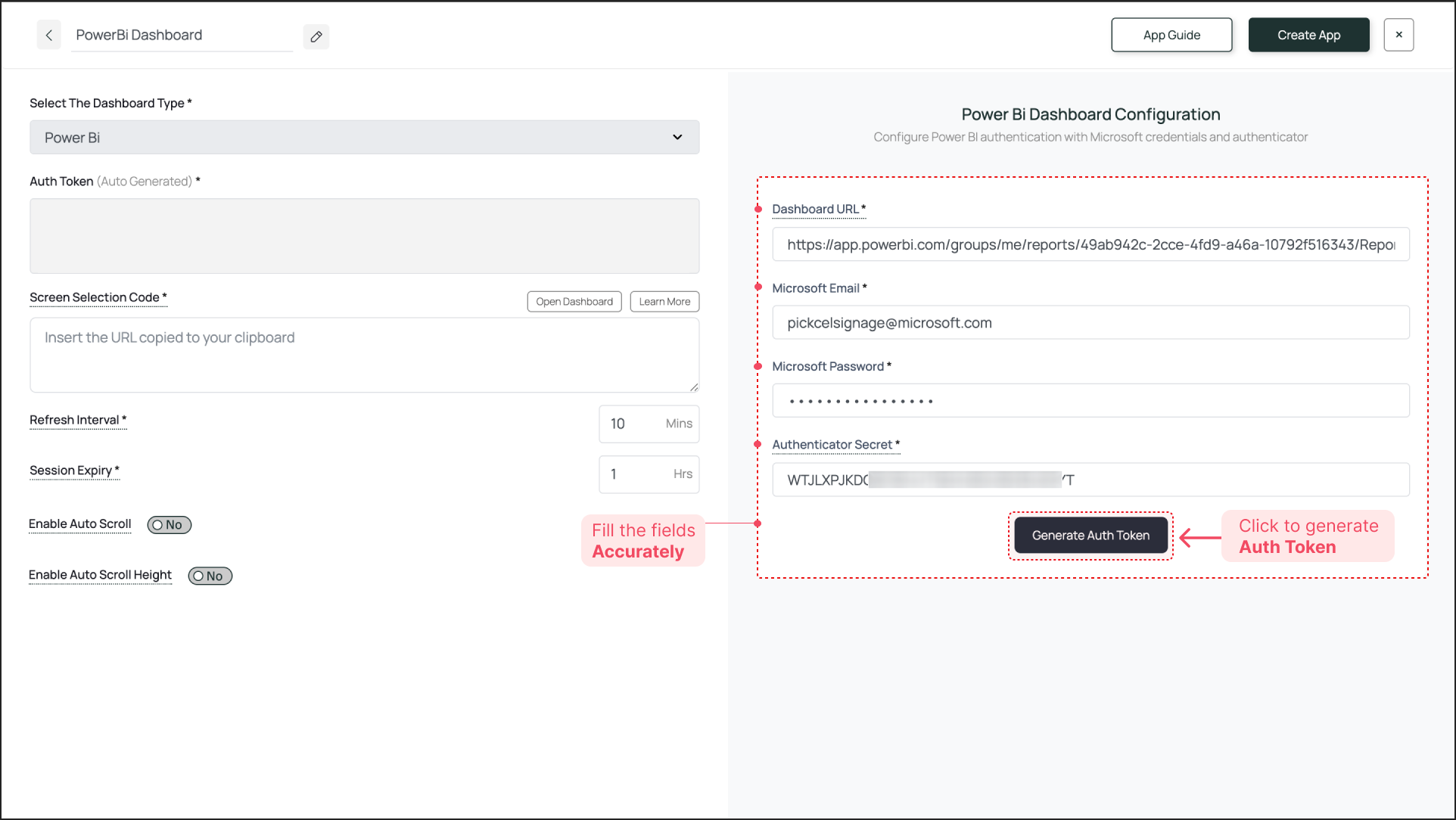Toggle Enable Auto Scroll switch
Viewport: 1456px width, 820px height.
[x=169, y=525]
